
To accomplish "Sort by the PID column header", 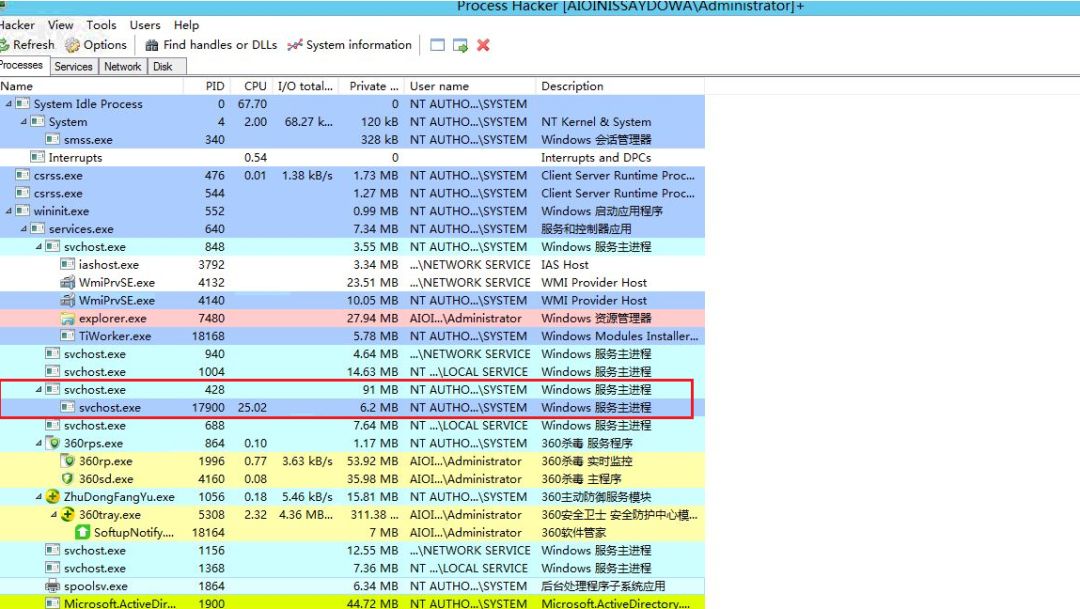I will point(215,86).
